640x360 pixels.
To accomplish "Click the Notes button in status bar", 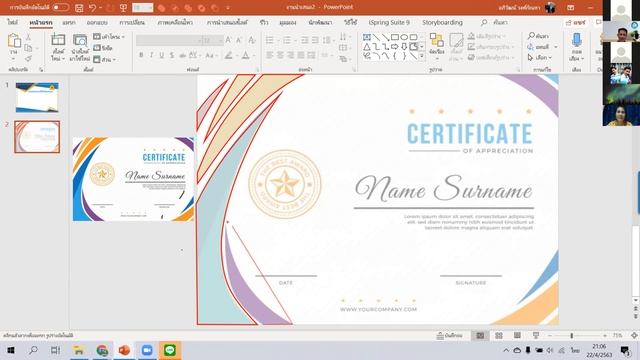I will pos(449,336).
